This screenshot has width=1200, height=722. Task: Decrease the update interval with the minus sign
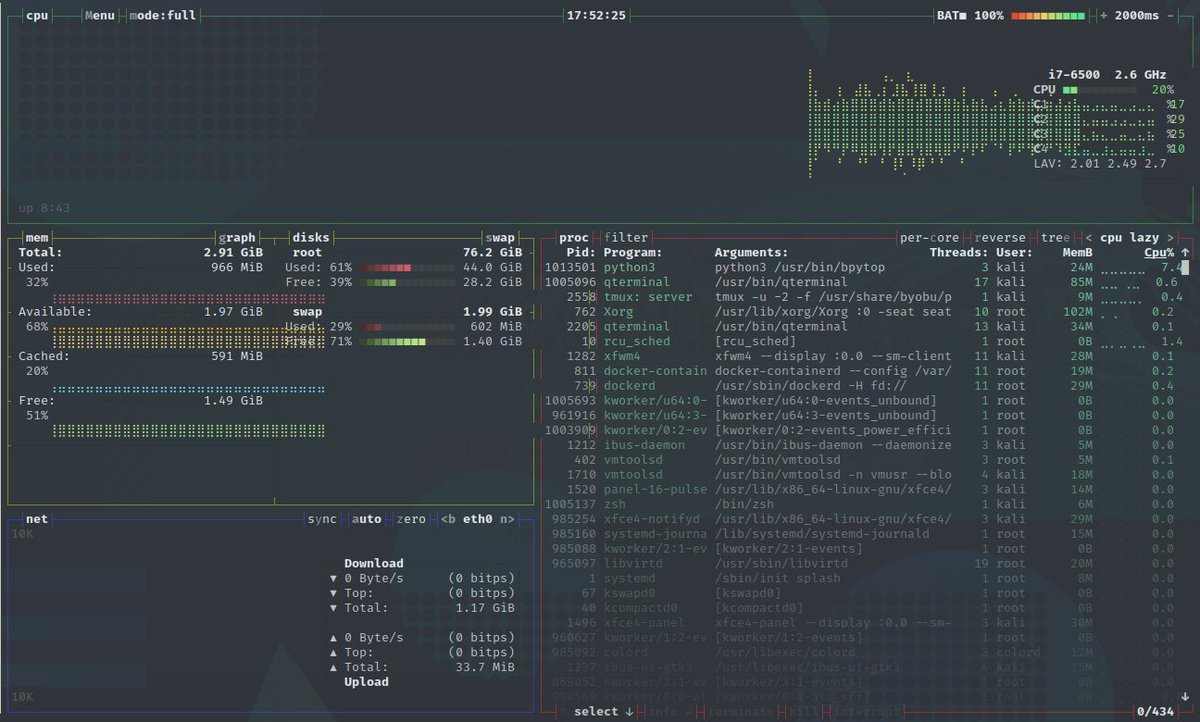click(1169, 16)
